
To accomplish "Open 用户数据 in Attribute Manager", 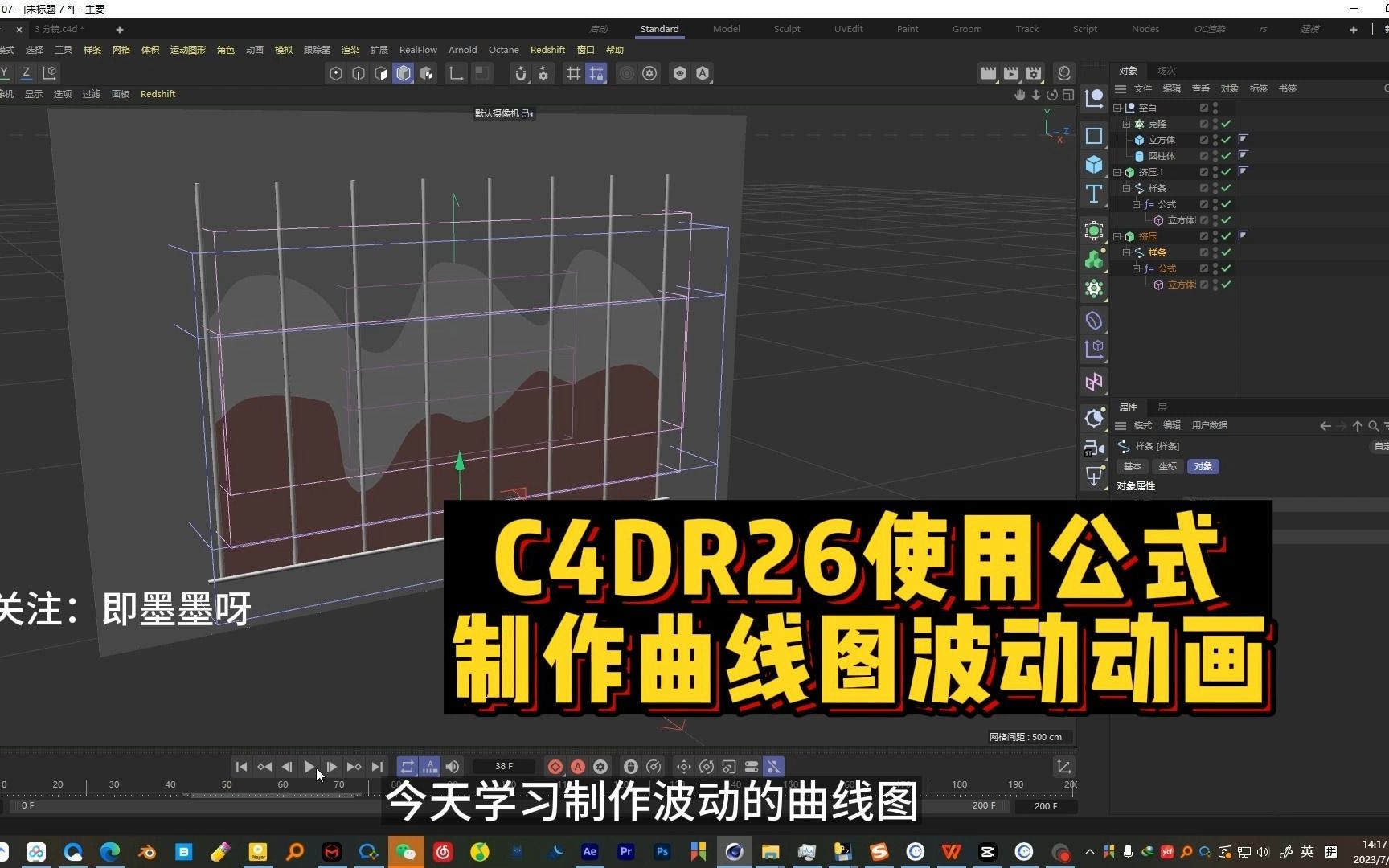I will (x=1209, y=425).
